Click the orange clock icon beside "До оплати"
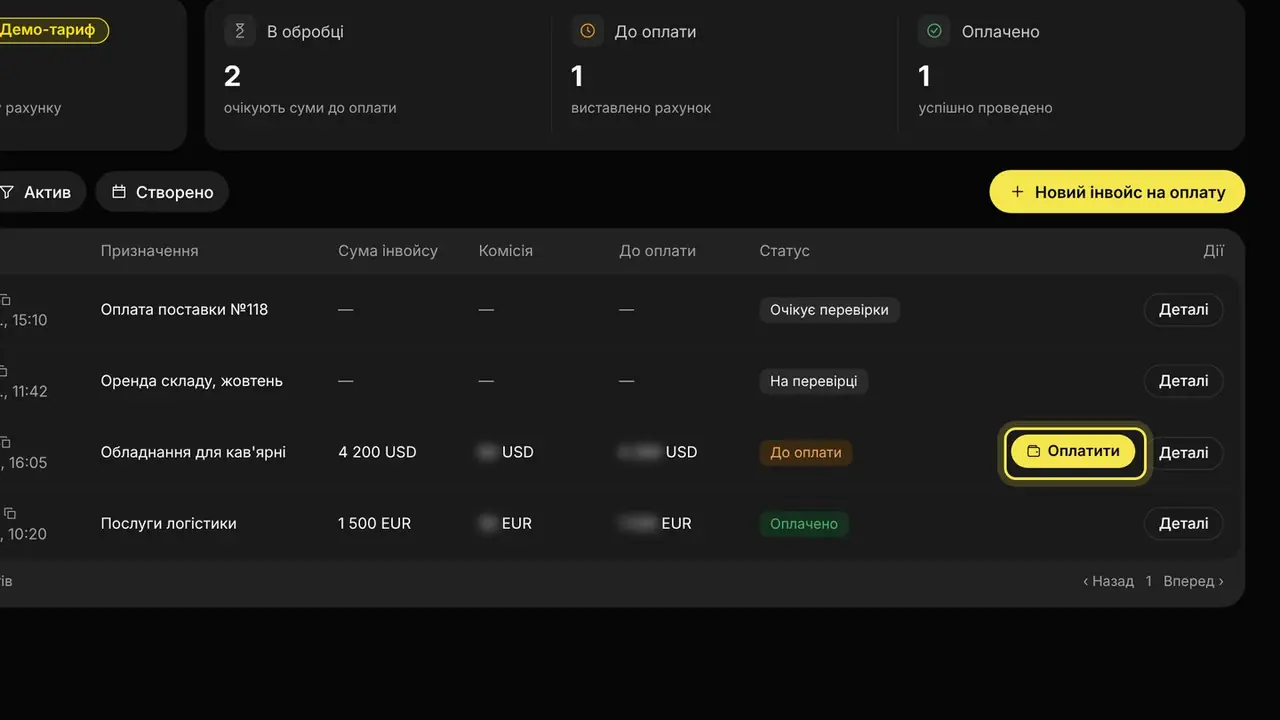The image size is (1280, 720). point(587,31)
